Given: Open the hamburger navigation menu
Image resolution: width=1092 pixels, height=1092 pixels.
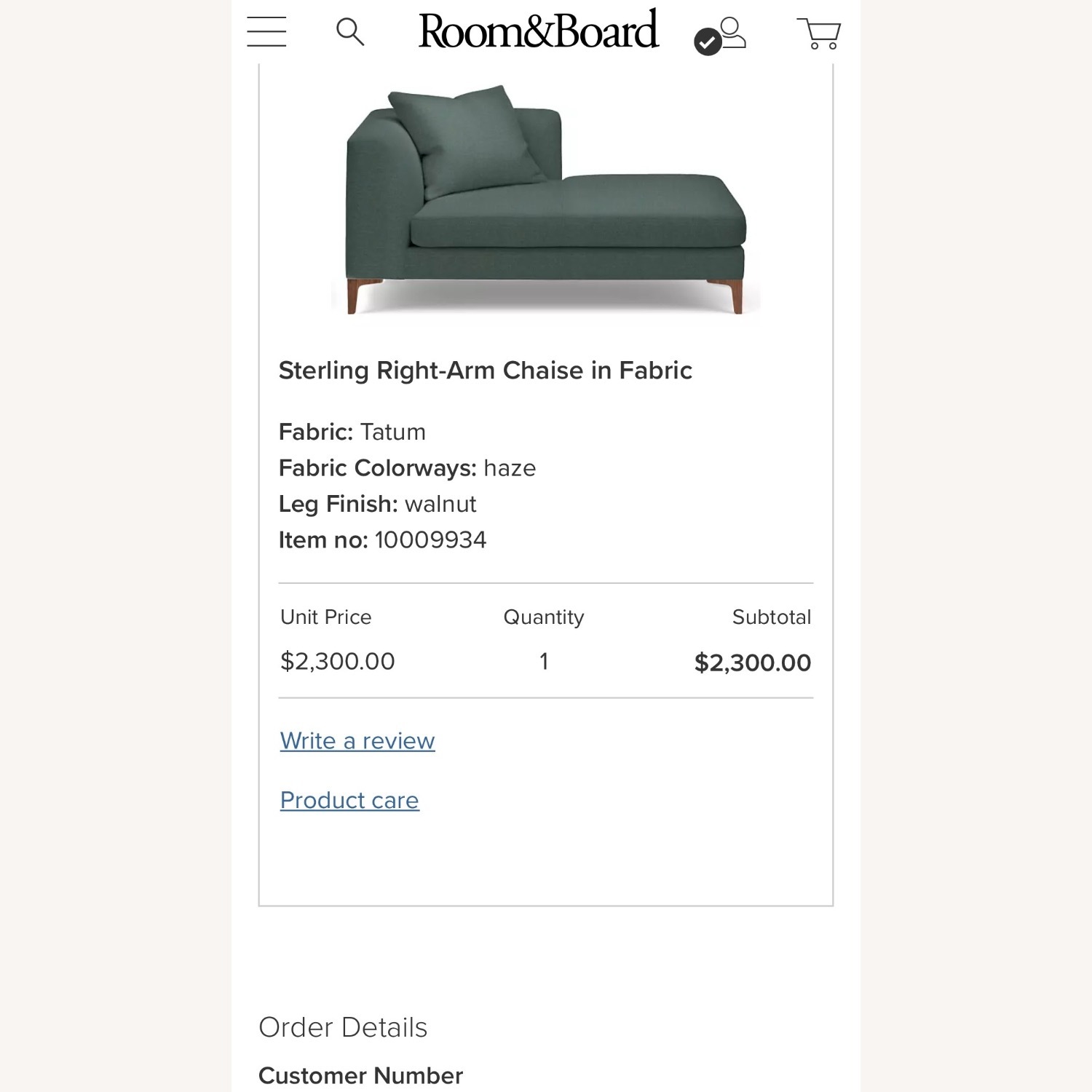Looking at the screenshot, I should click(266, 33).
